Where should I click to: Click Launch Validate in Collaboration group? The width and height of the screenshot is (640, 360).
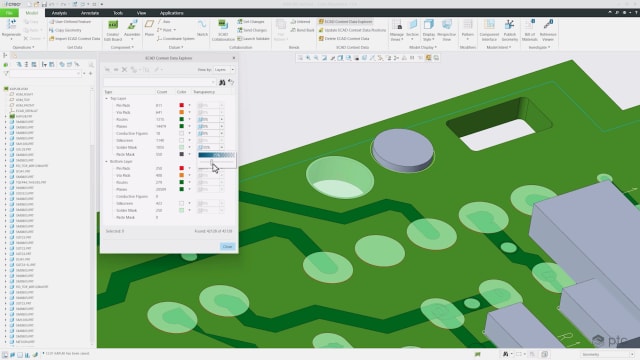[253, 39]
